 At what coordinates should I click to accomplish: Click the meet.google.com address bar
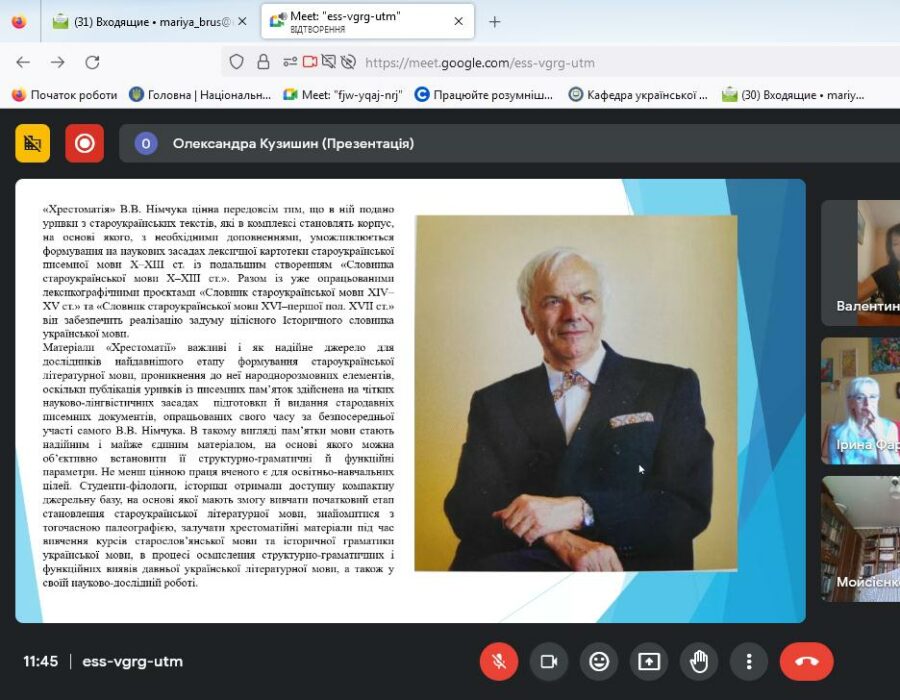point(600,62)
